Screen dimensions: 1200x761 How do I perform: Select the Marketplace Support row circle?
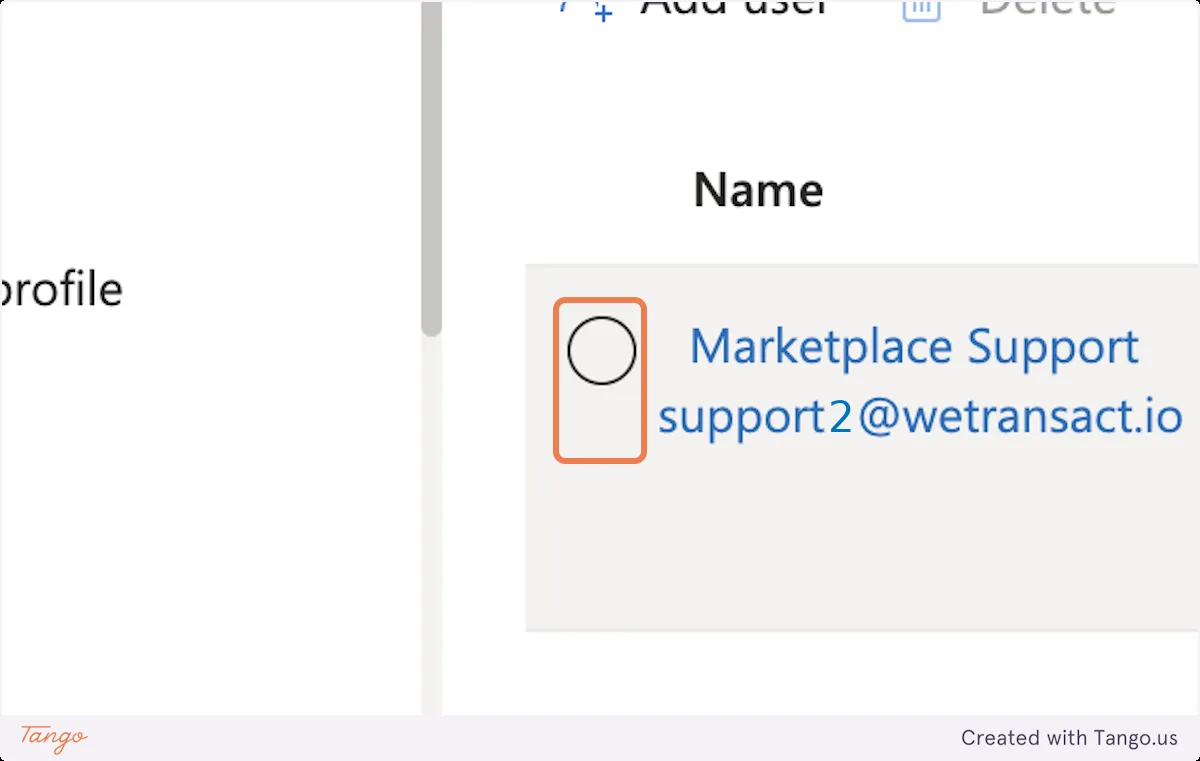tap(601, 351)
